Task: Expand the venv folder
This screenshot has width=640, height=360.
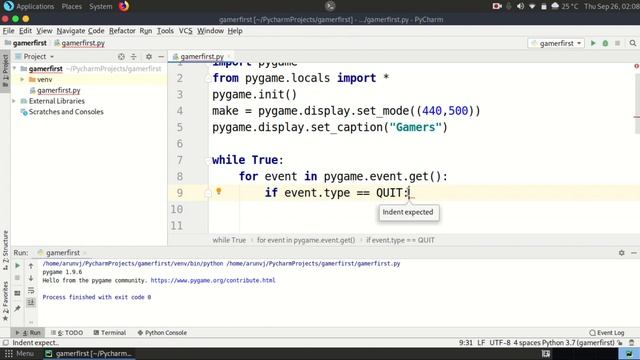Action: (22, 80)
